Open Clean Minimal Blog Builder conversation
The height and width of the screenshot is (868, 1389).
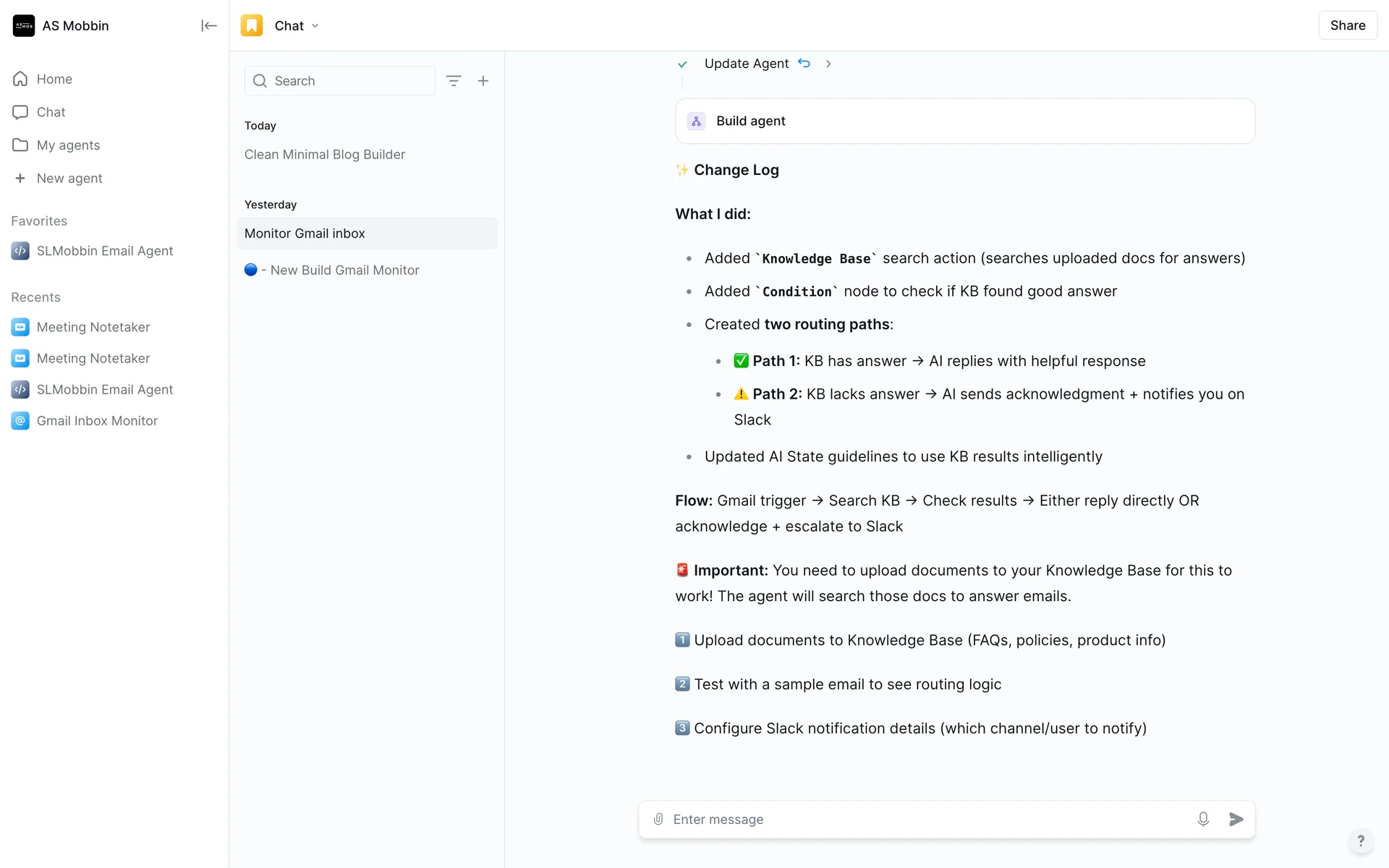pyautogui.click(x=325, y=155)
